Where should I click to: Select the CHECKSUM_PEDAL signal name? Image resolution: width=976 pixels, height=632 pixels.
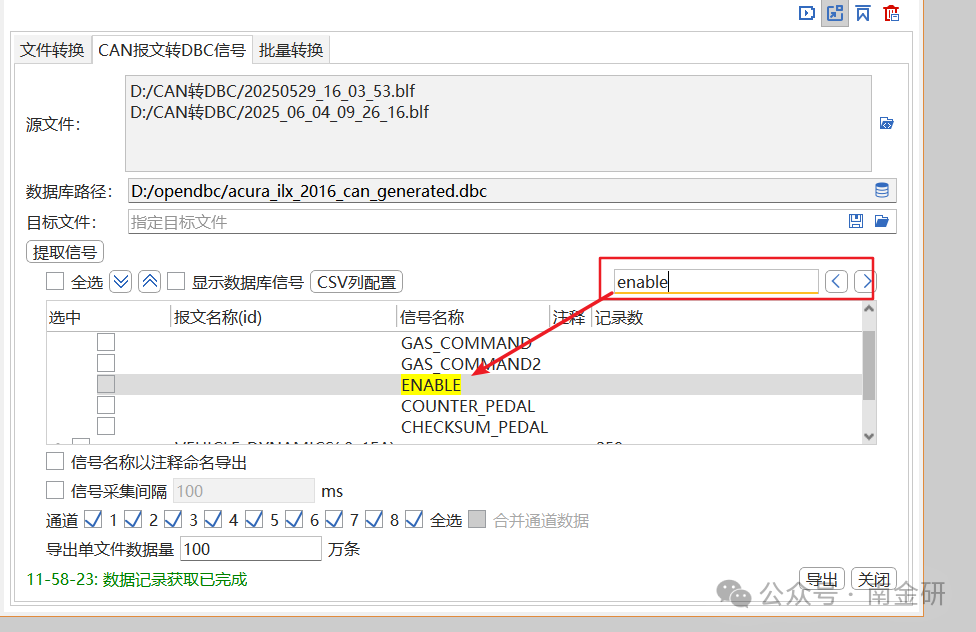click(474, 428)
